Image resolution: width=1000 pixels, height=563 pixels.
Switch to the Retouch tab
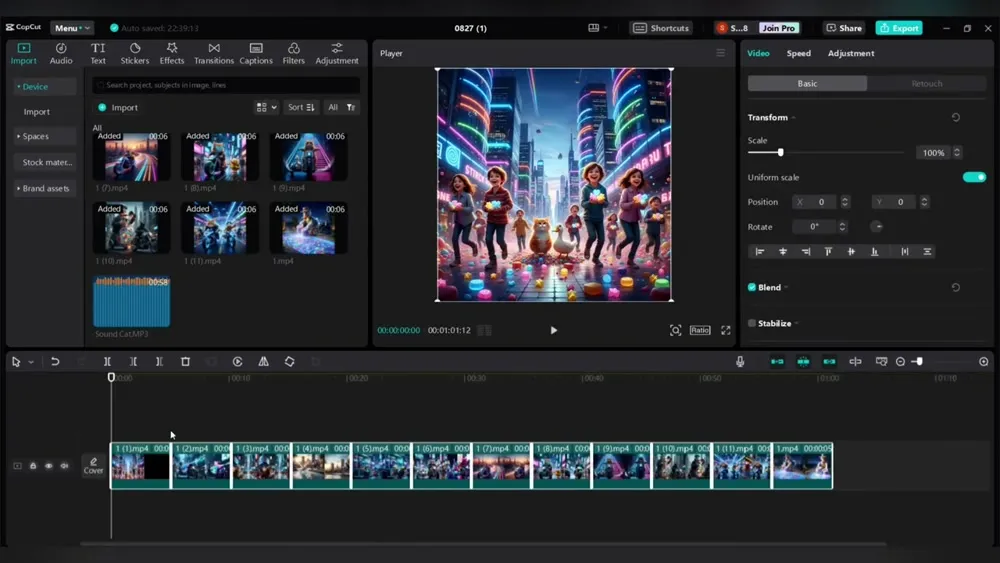pos(926,84)
